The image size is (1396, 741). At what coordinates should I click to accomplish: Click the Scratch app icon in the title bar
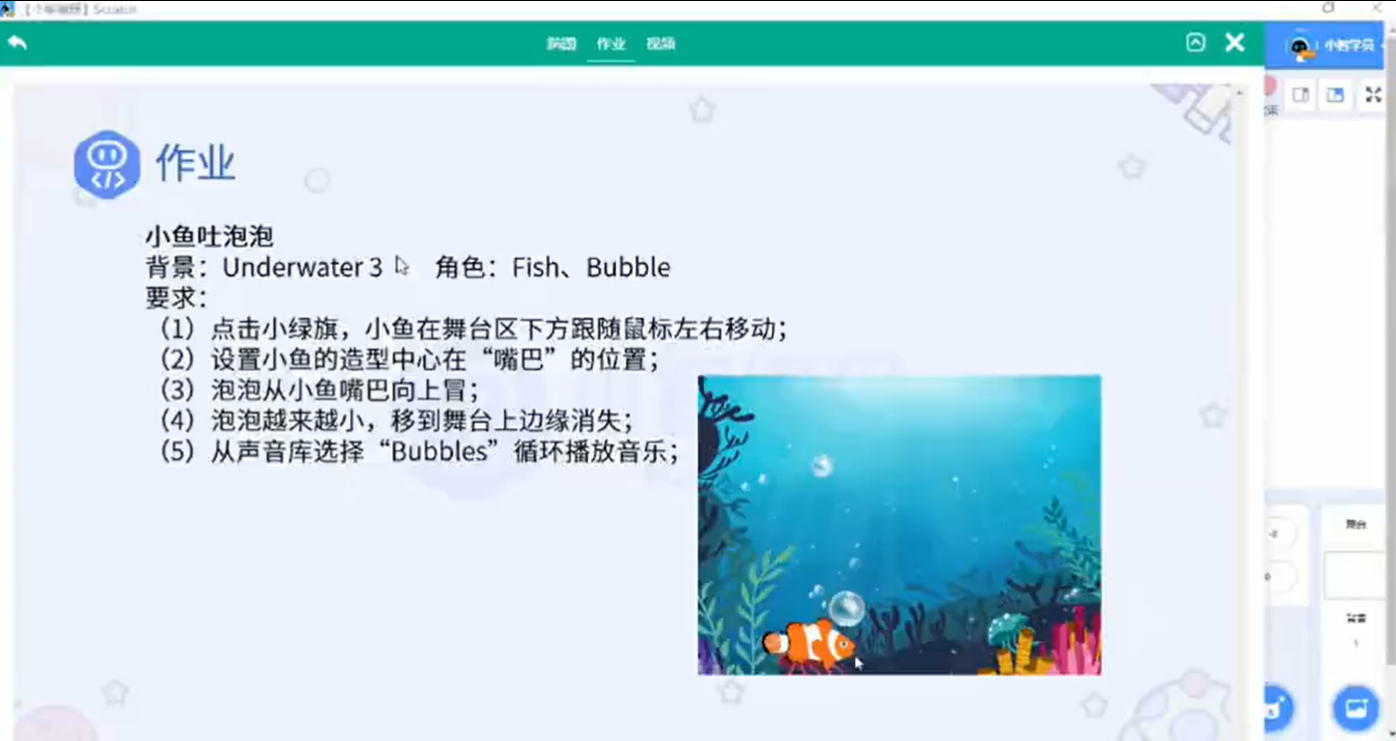coord(10,7)
